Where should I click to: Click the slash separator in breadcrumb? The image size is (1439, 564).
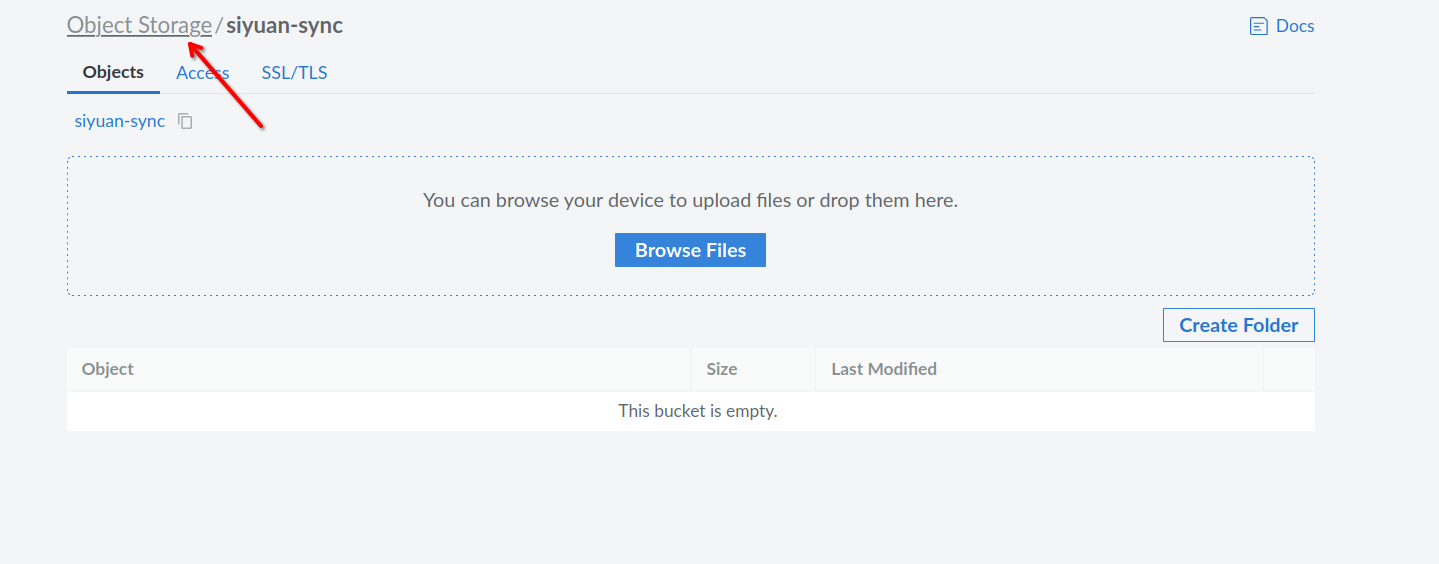coord(219,26)
